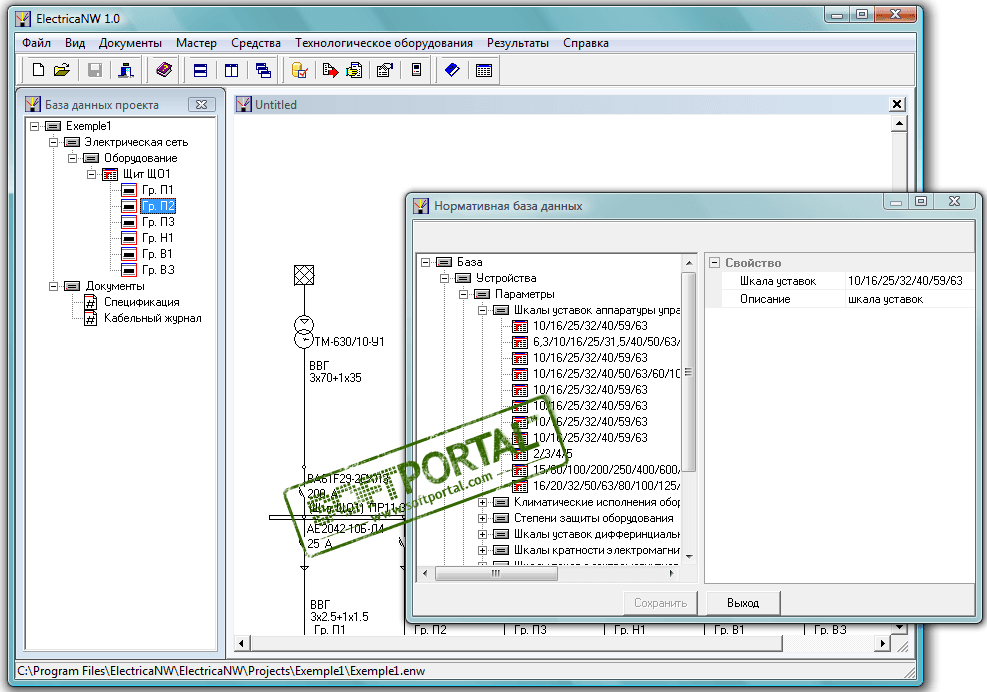Select 6,3/10/16/25/31,5/40/50/63 scale item
This screenshot has height=692, width=987.
606,342
